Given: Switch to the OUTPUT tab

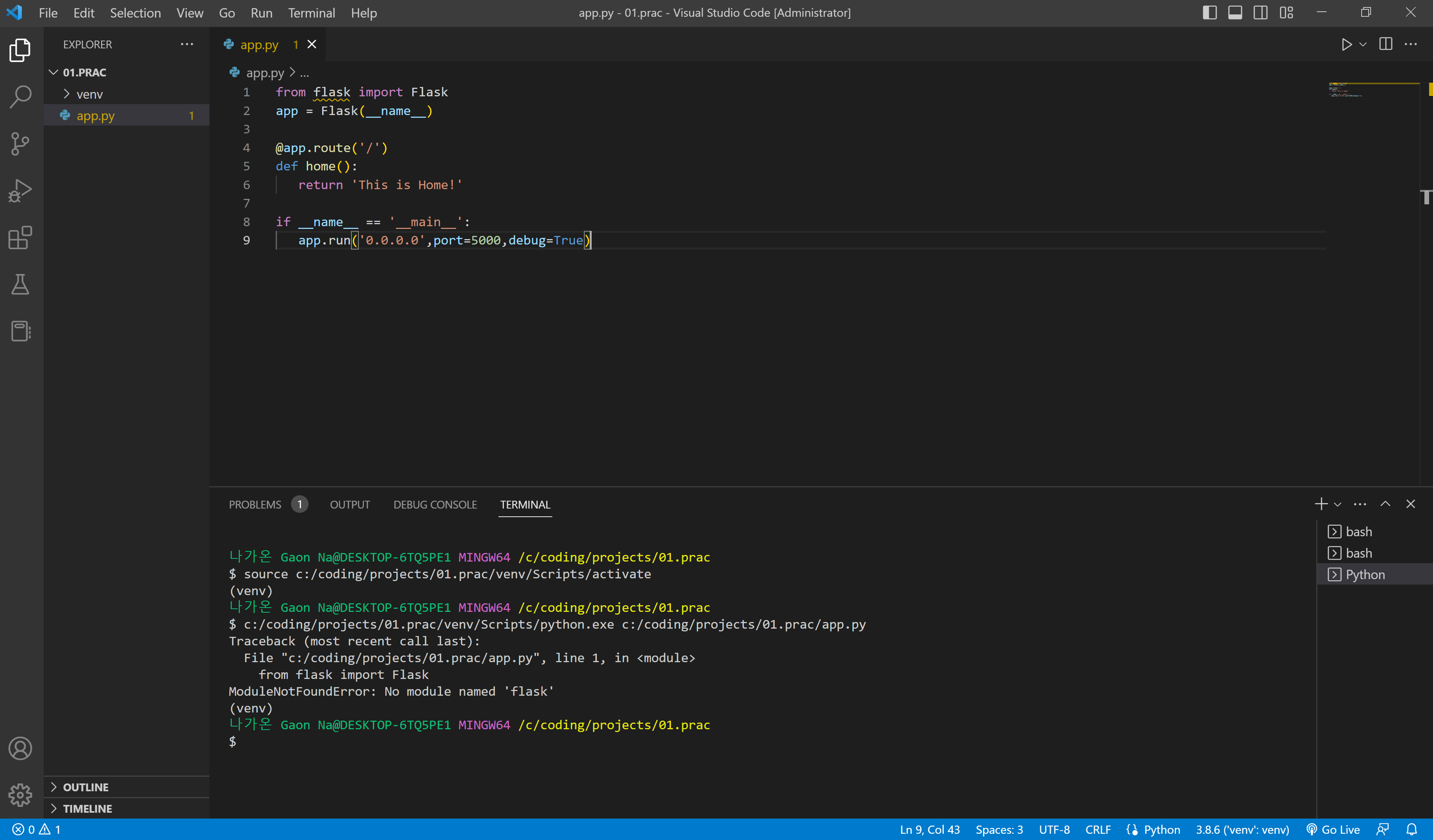Looking at the screenshot, I should point(350,505).
